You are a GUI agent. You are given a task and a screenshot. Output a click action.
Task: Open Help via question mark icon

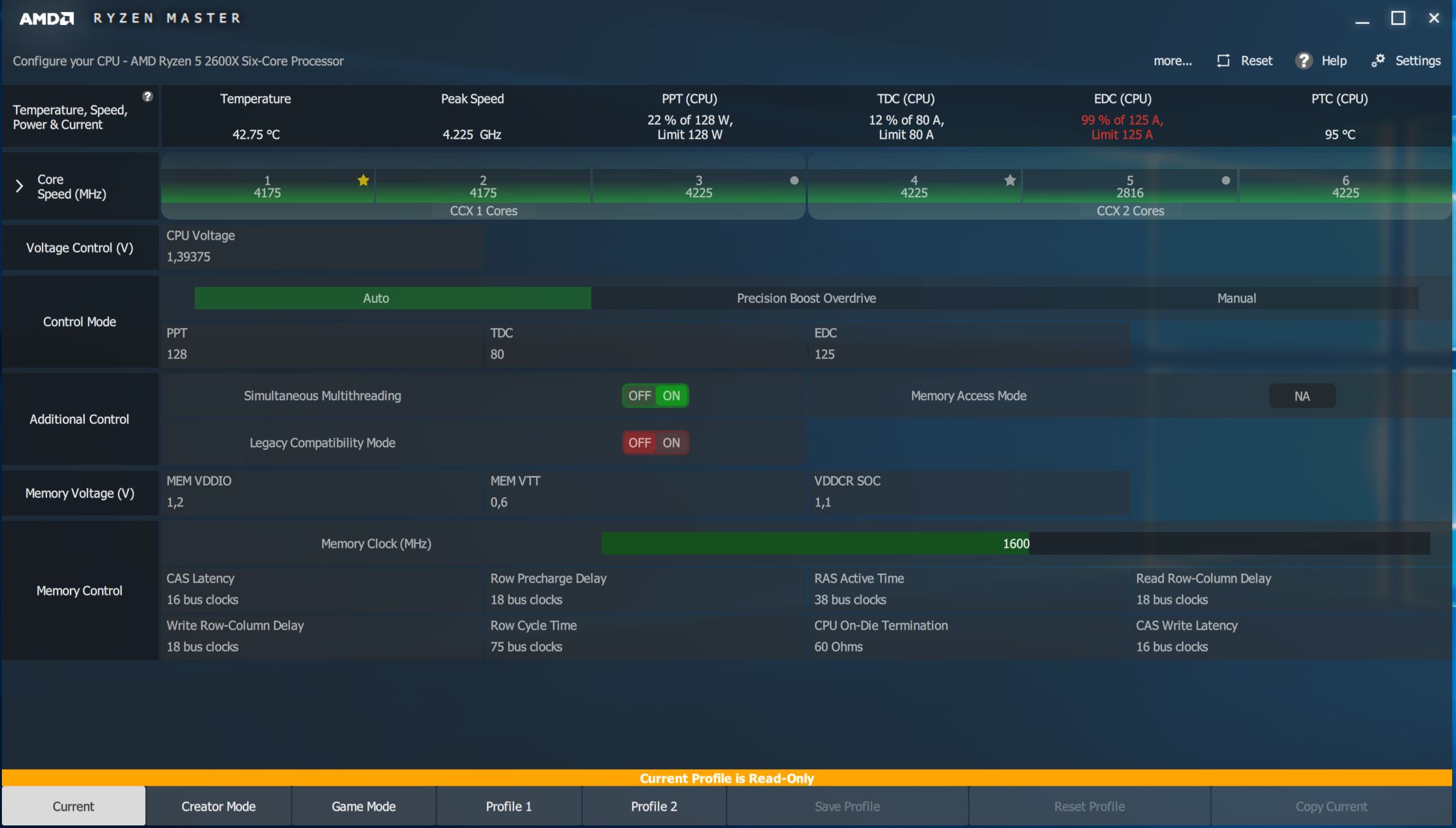(x=1304, y=61)
